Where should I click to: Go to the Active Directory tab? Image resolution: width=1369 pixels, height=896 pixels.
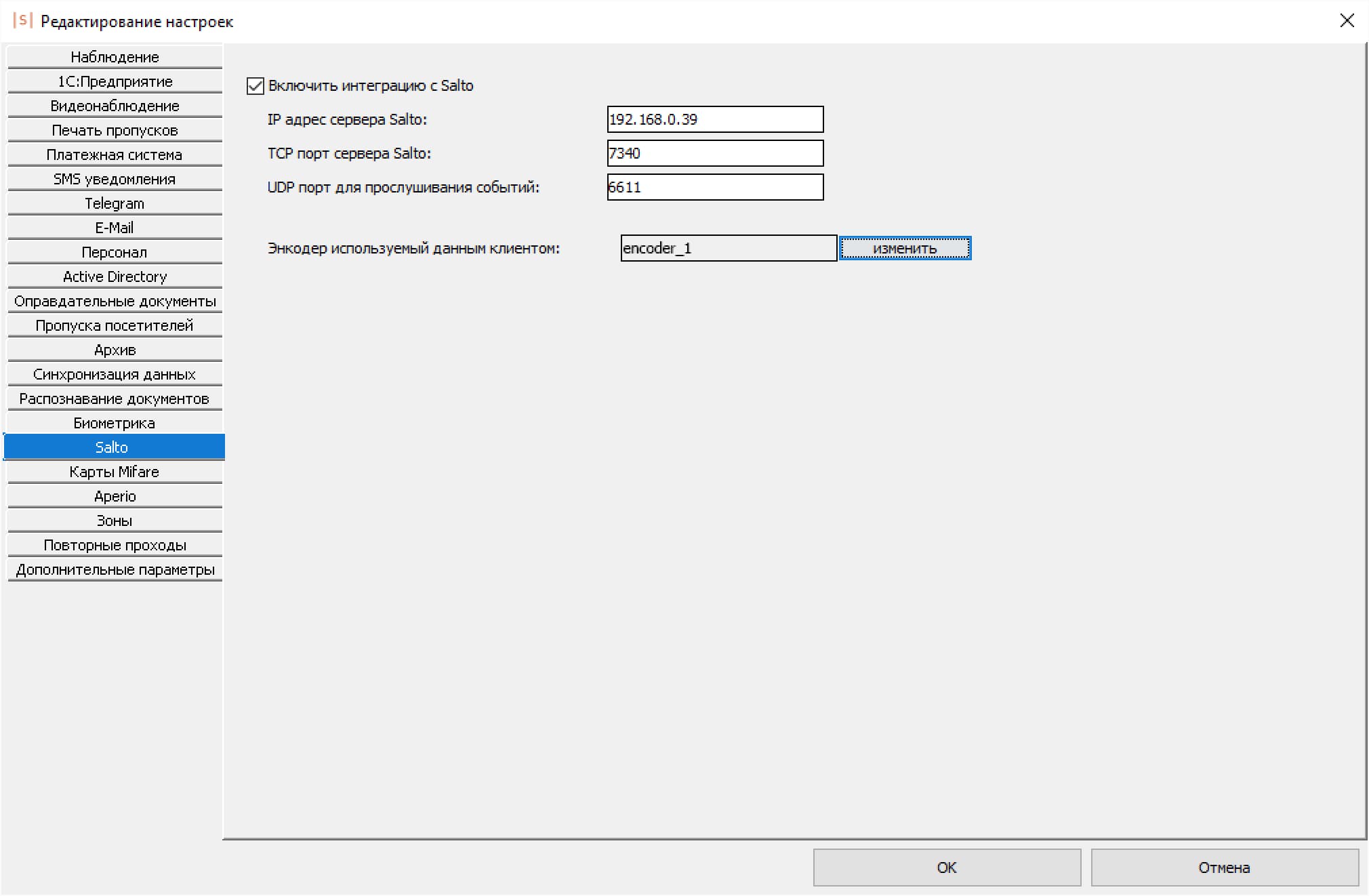click(x=115, y=277)
